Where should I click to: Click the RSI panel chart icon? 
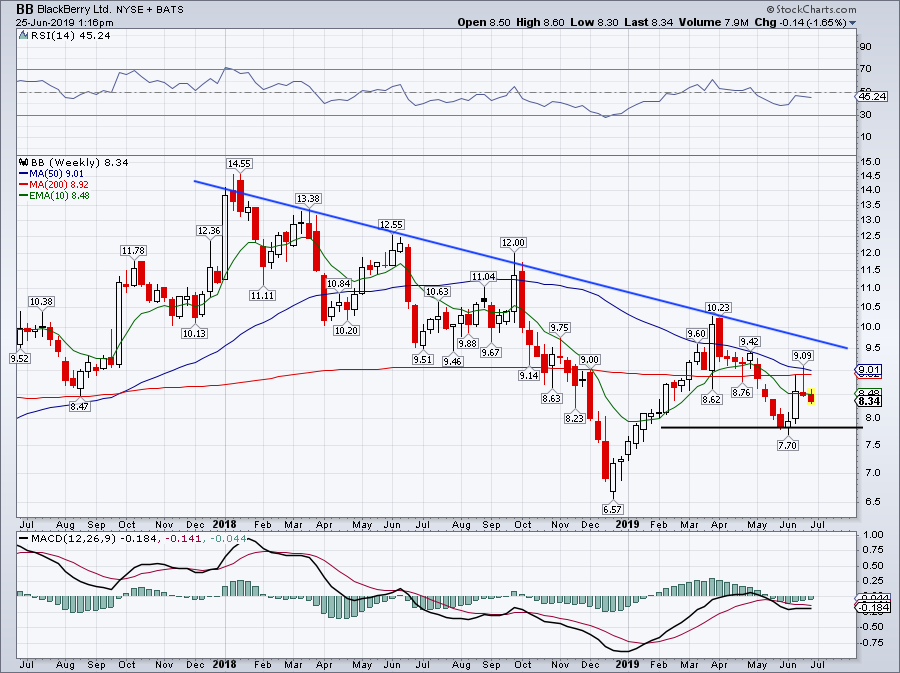tap(23, 36)
